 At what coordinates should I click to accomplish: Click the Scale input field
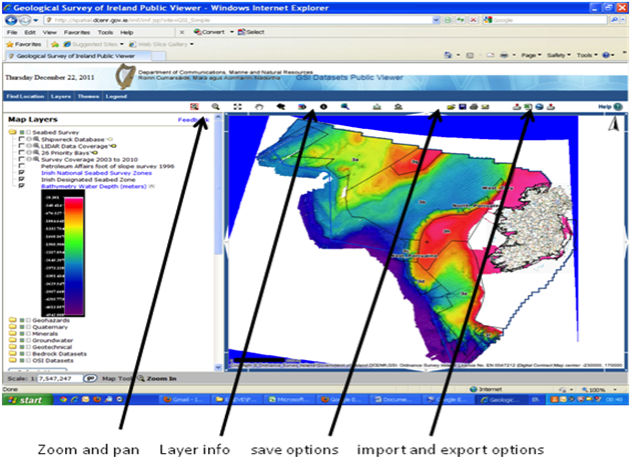[x=61, y=380]
